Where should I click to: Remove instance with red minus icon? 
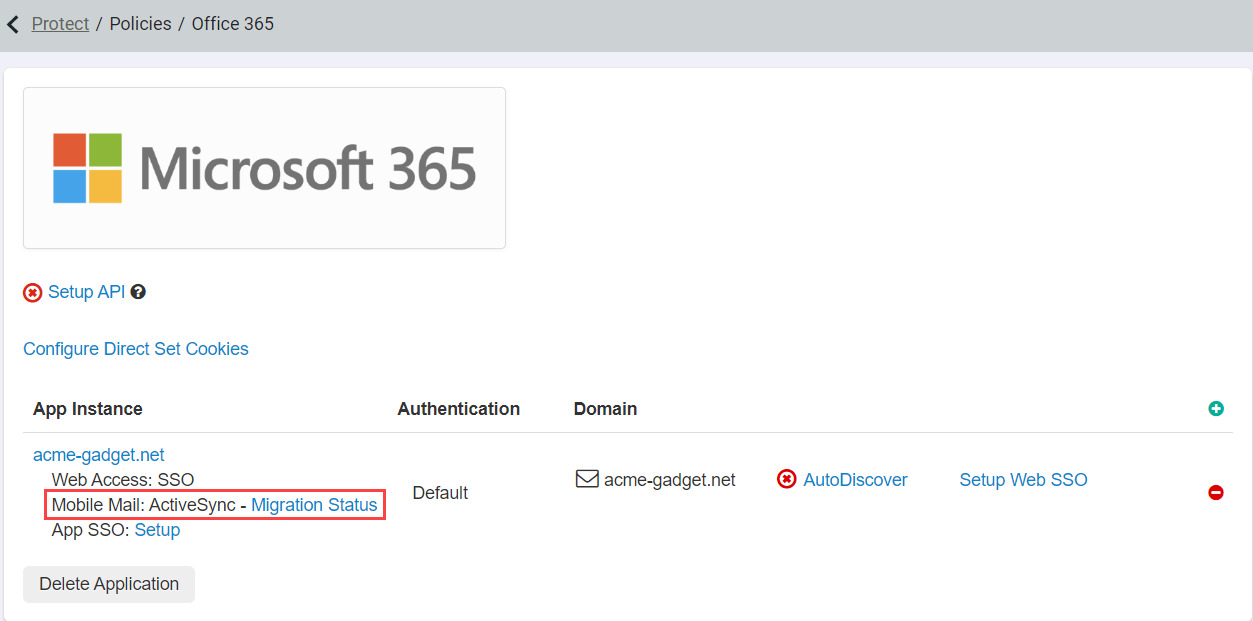1216,493
